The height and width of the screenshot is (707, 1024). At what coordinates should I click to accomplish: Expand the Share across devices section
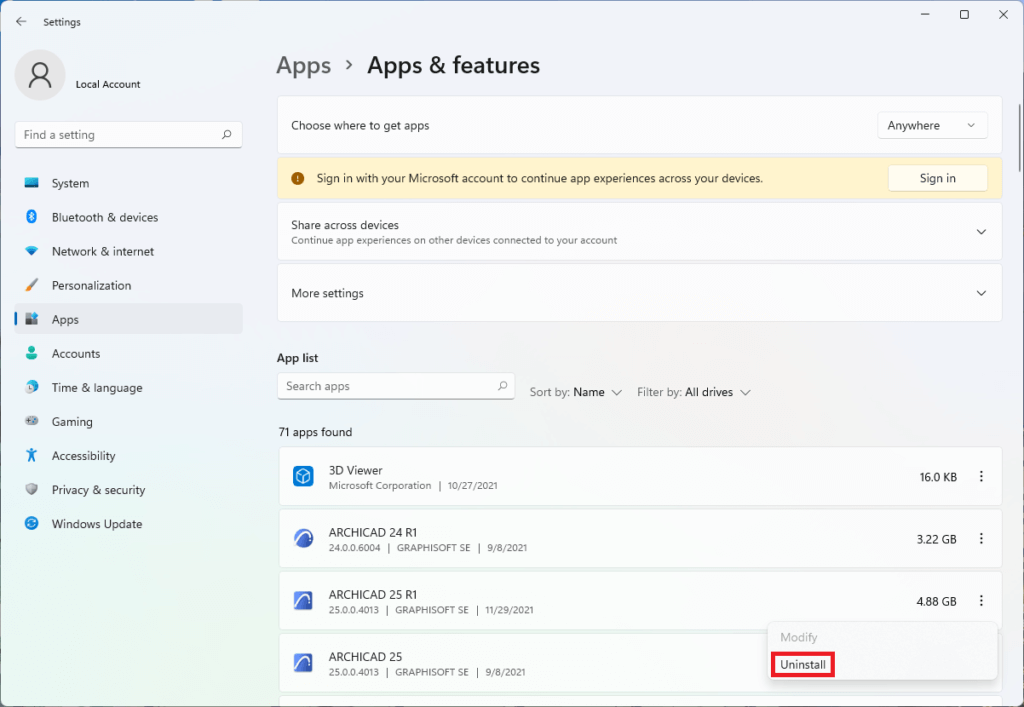(x=980, y=232)
